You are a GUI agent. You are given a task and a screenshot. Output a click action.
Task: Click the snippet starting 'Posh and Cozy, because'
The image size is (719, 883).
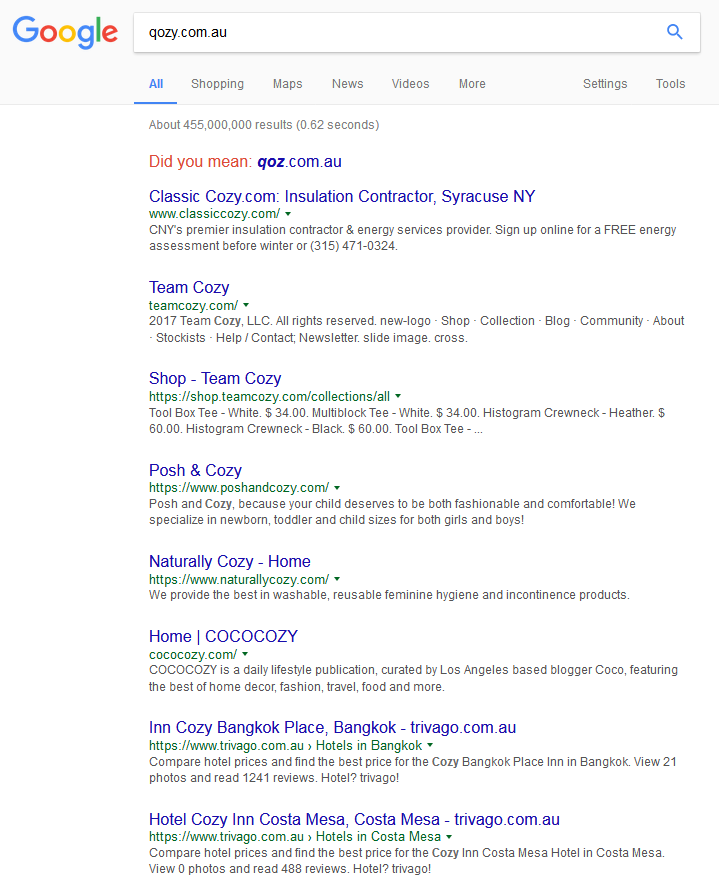pyautogui.click(x=392, y=512)
